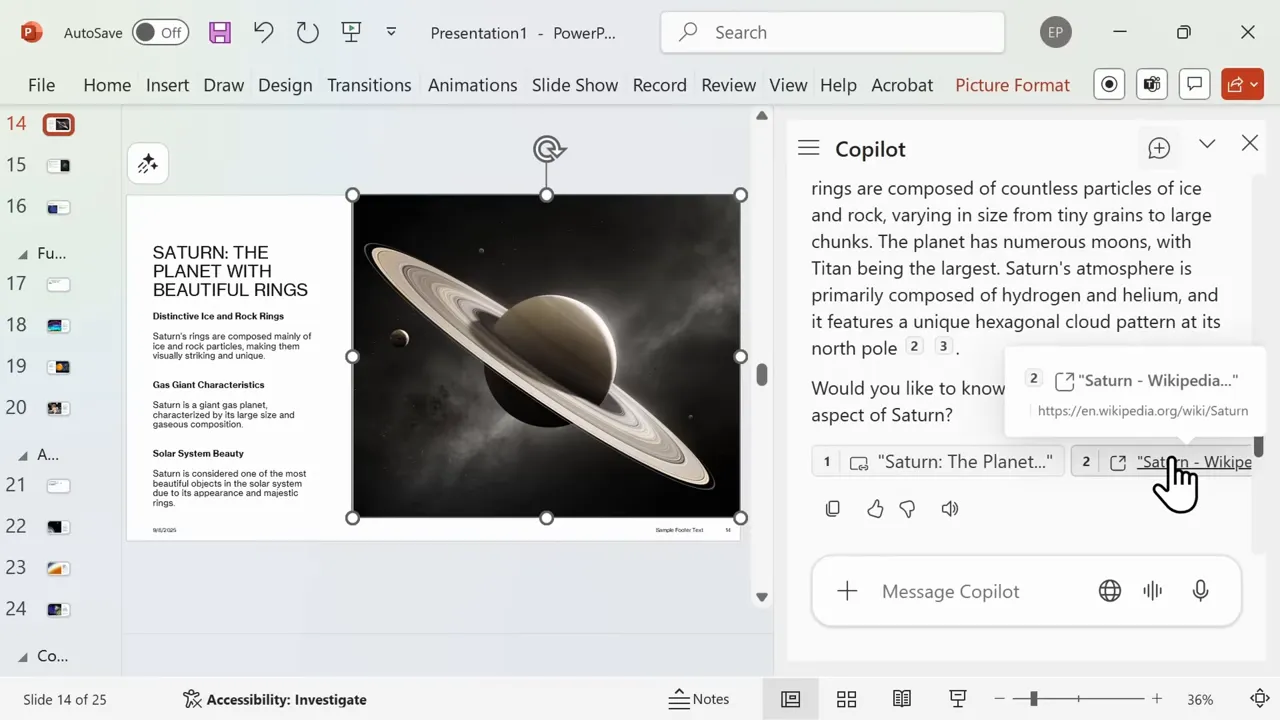Click the Save icon in title bar

coord(220,33)
